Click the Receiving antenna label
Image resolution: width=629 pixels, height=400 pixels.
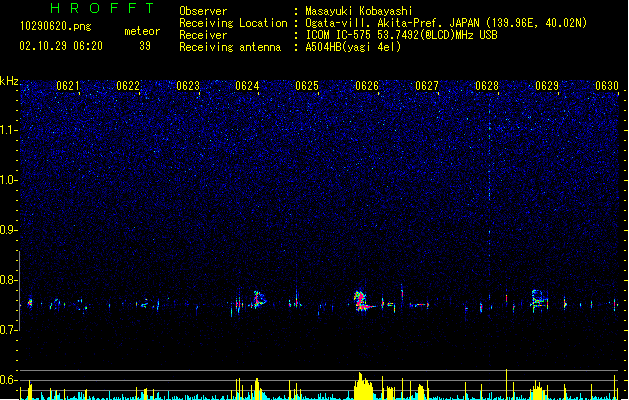point(230,47)
